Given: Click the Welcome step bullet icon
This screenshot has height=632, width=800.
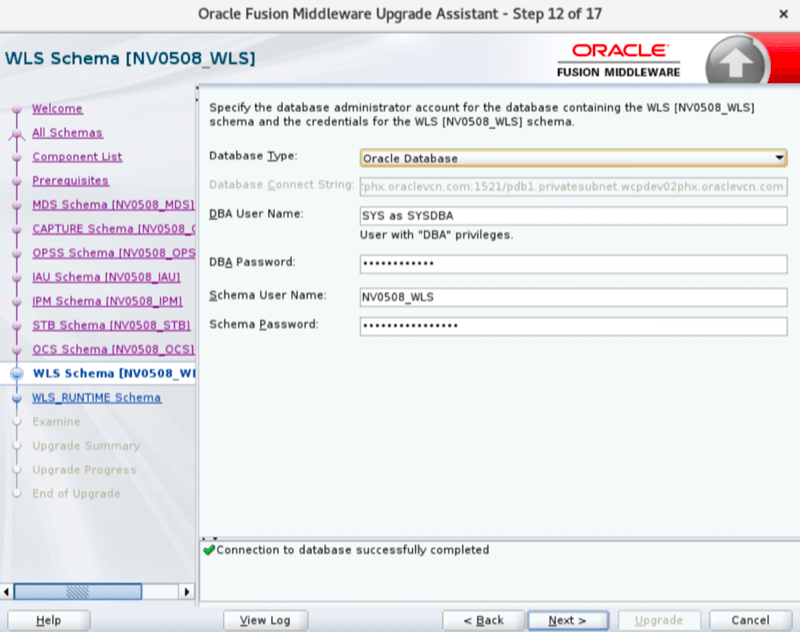Looking at the screenshot, I should (17, 109).
